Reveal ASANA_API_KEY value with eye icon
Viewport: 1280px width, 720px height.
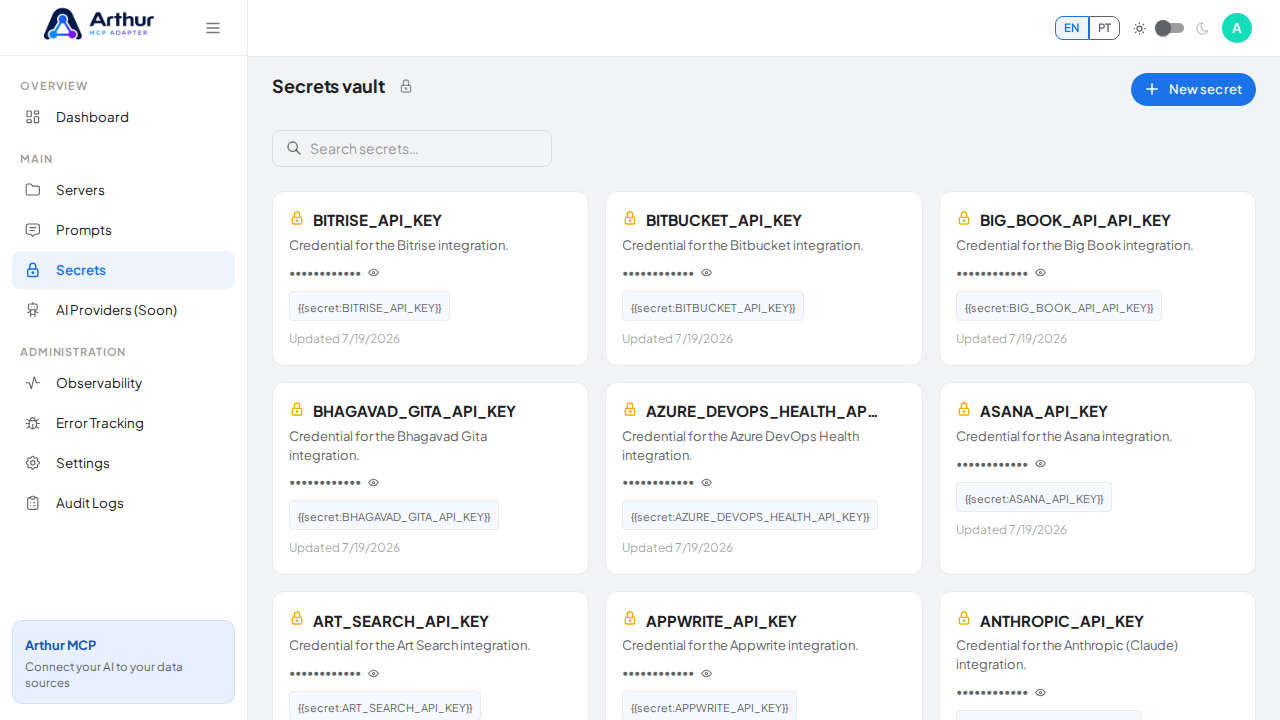click(1041, 464)
